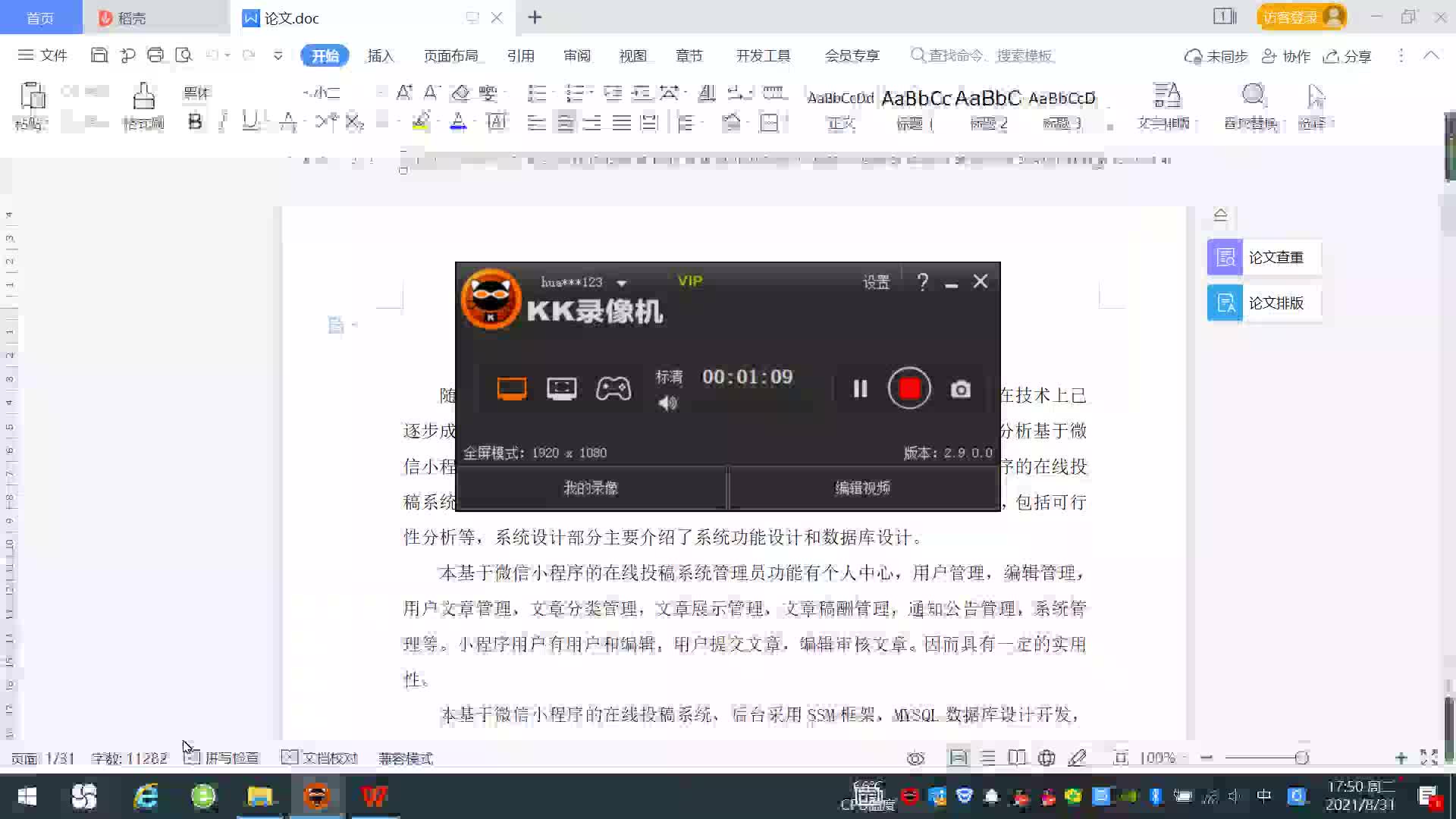Click the text highlight color button
The height and width of the screenshot is (819, 1456).
pyautogui.click(x=422, y=122)
